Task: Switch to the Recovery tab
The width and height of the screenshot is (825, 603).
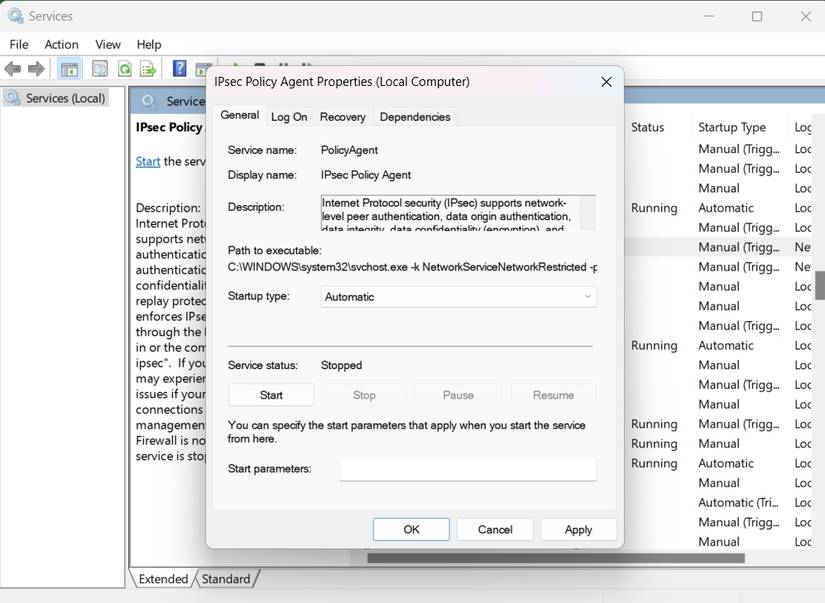Action: click(343, 117)
